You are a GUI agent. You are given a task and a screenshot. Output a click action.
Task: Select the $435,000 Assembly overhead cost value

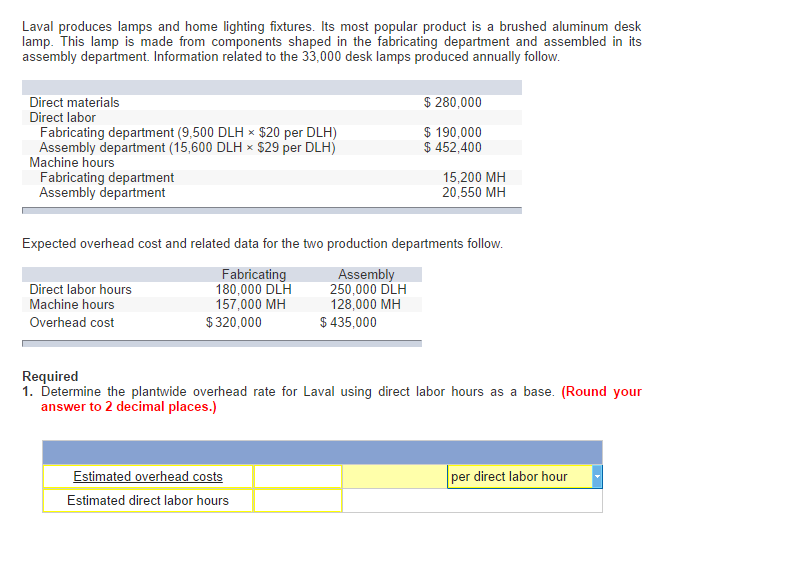pos(348,323)
